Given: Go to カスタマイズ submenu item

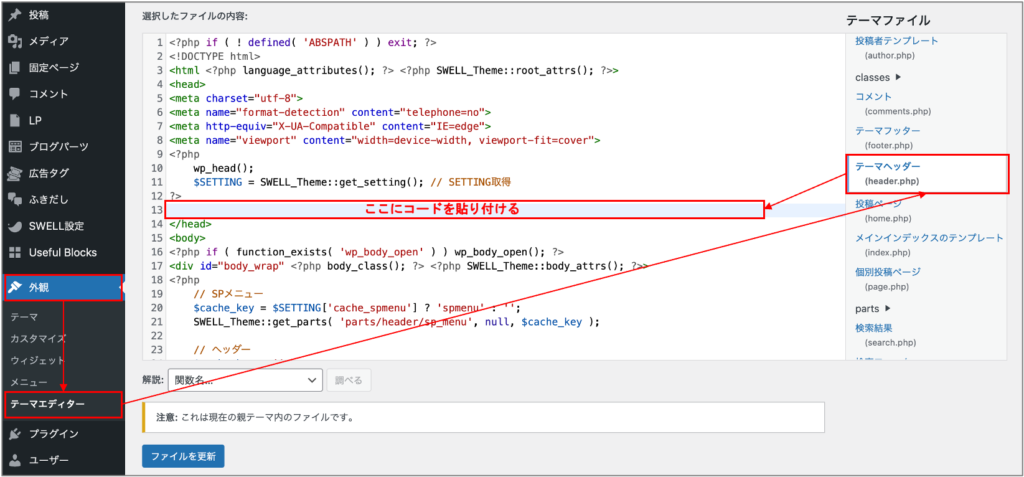Looking at the screenshot, I should pyautogui.click(x=38, y=338).
